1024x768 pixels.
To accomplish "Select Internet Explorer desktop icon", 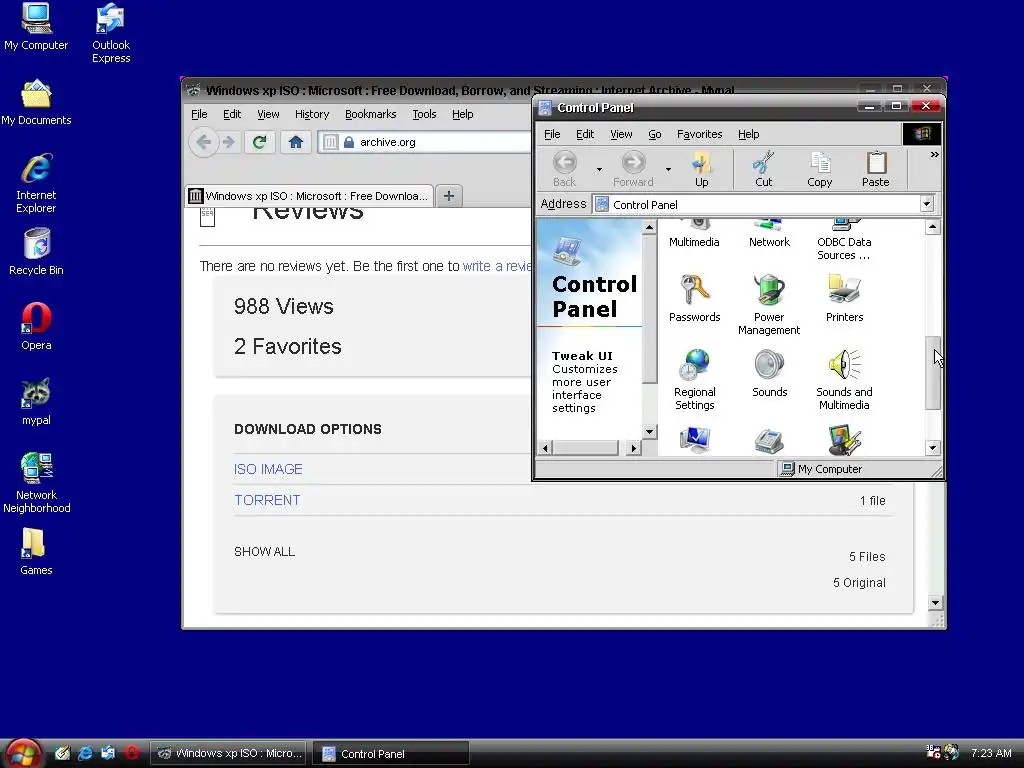I will point(36,184).
